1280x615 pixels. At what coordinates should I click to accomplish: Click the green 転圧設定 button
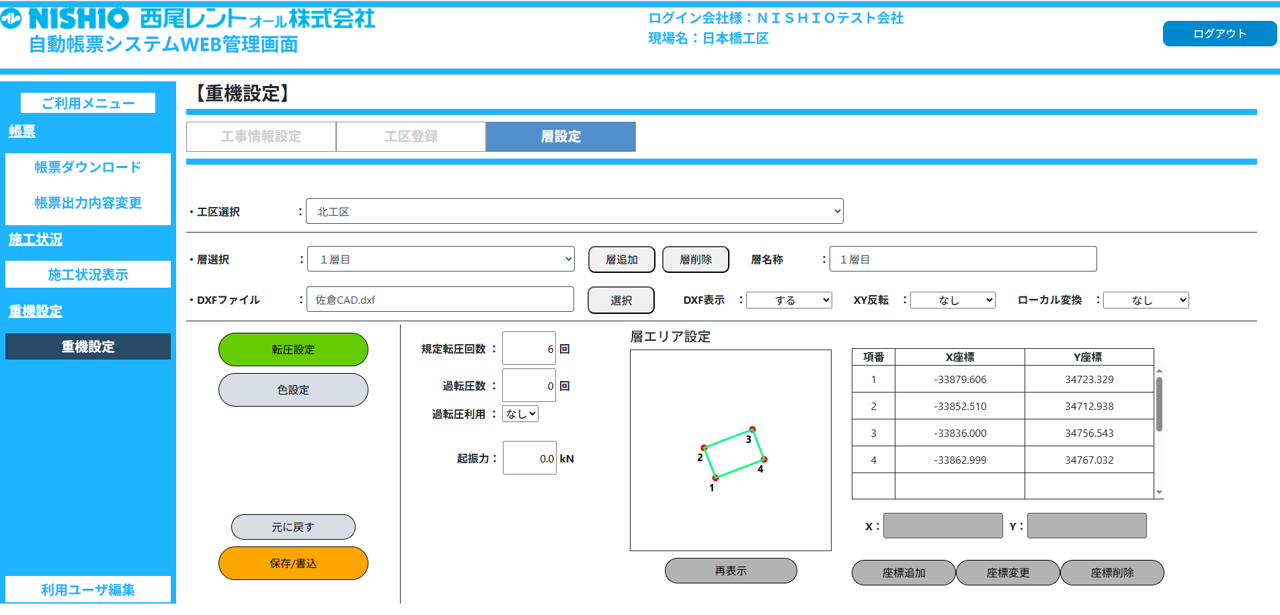[293, 350]
